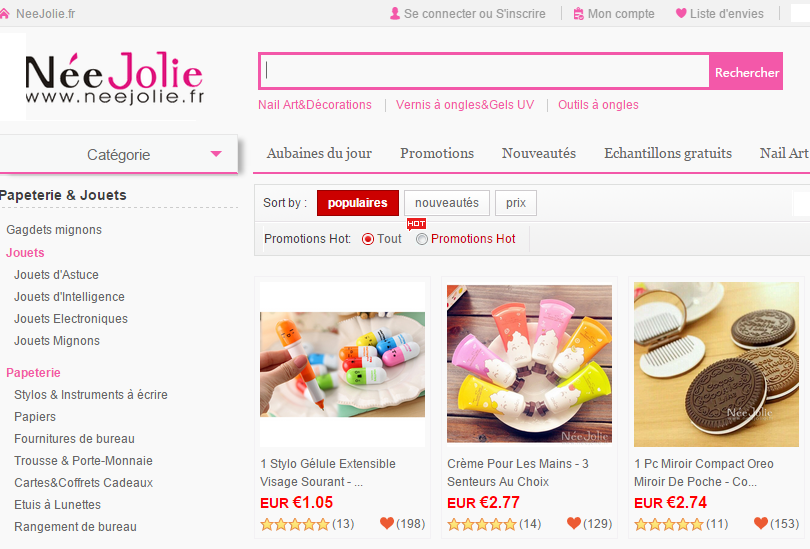This screenshot has width=810, height=549.
Task: Click heart icon on Crème Pour Les Mains
Action: point(574,523)
